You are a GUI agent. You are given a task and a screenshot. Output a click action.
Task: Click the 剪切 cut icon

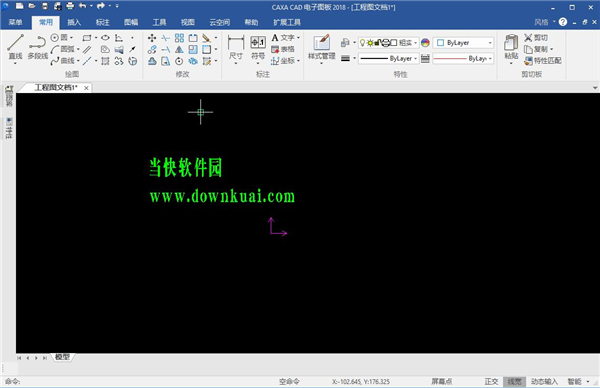coord(536,37)
